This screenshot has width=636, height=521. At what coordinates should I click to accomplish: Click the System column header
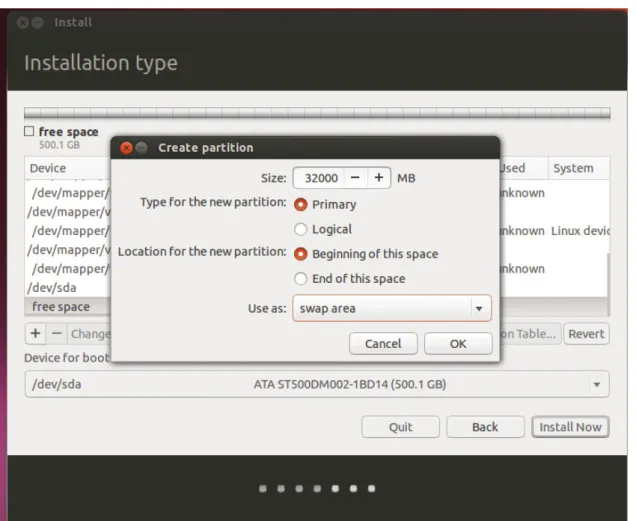click(579, 168)
